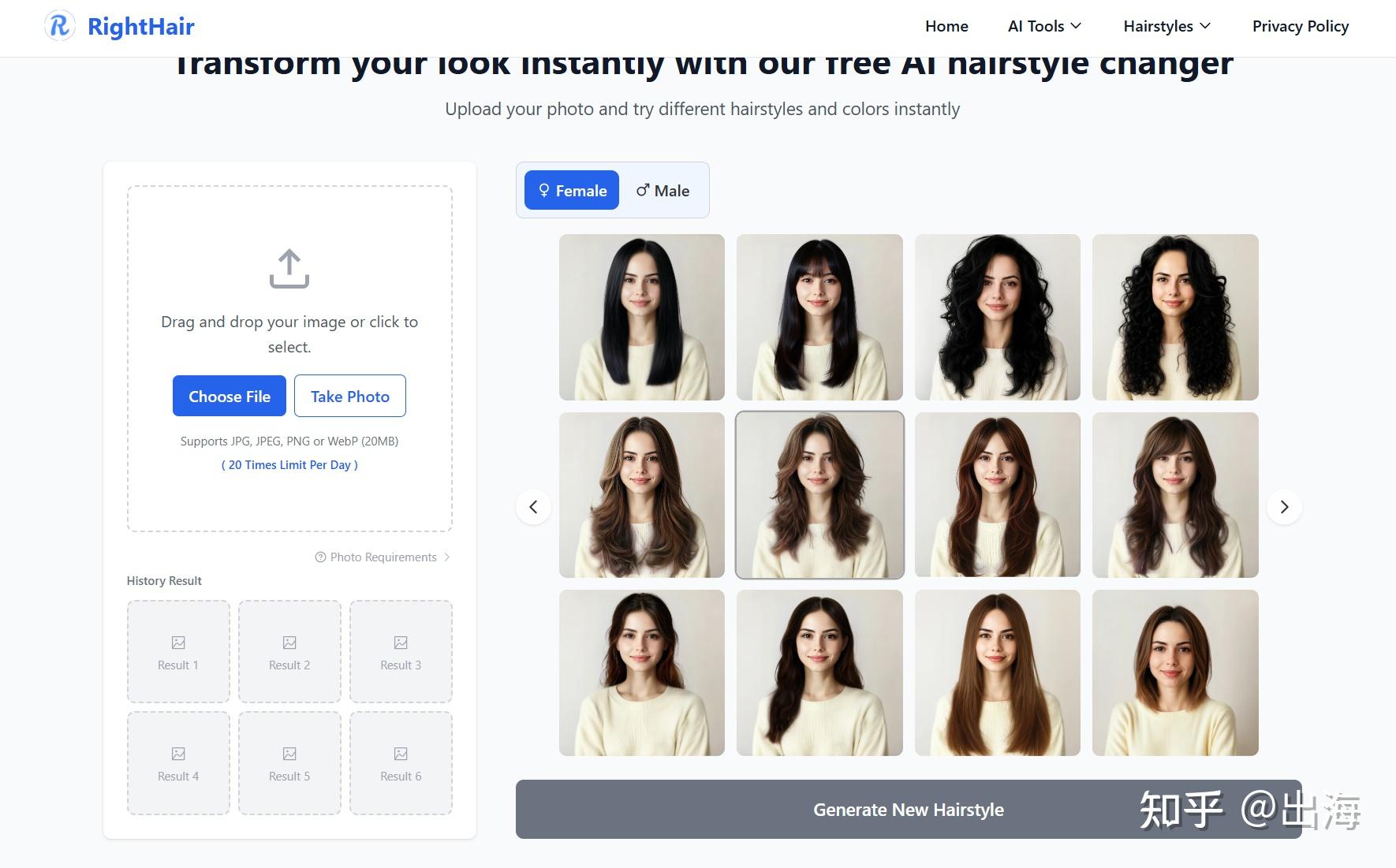Select the Female gender option

pyautogui.click(x=572, y=191)
